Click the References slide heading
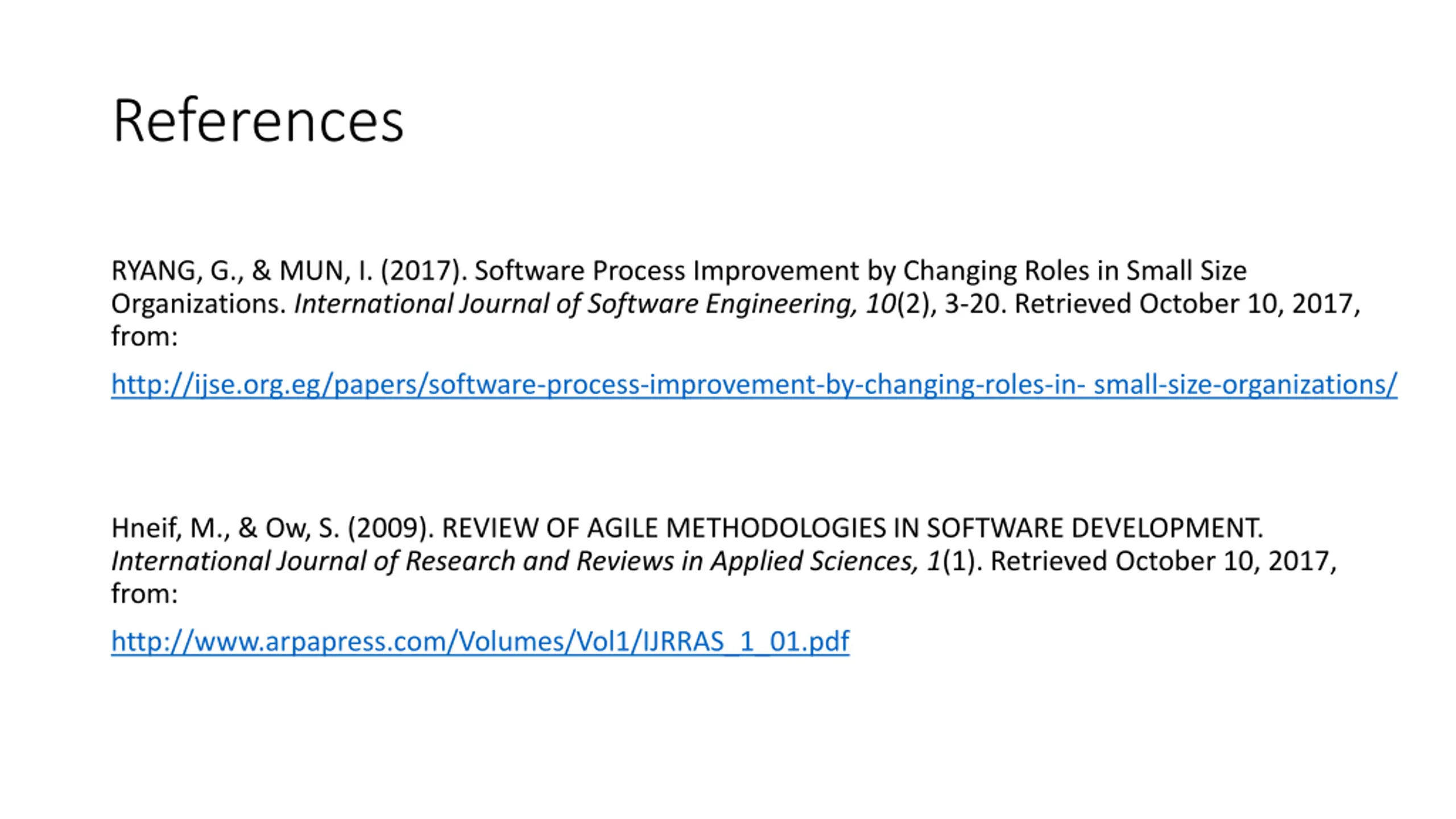 tap(258, 121)
